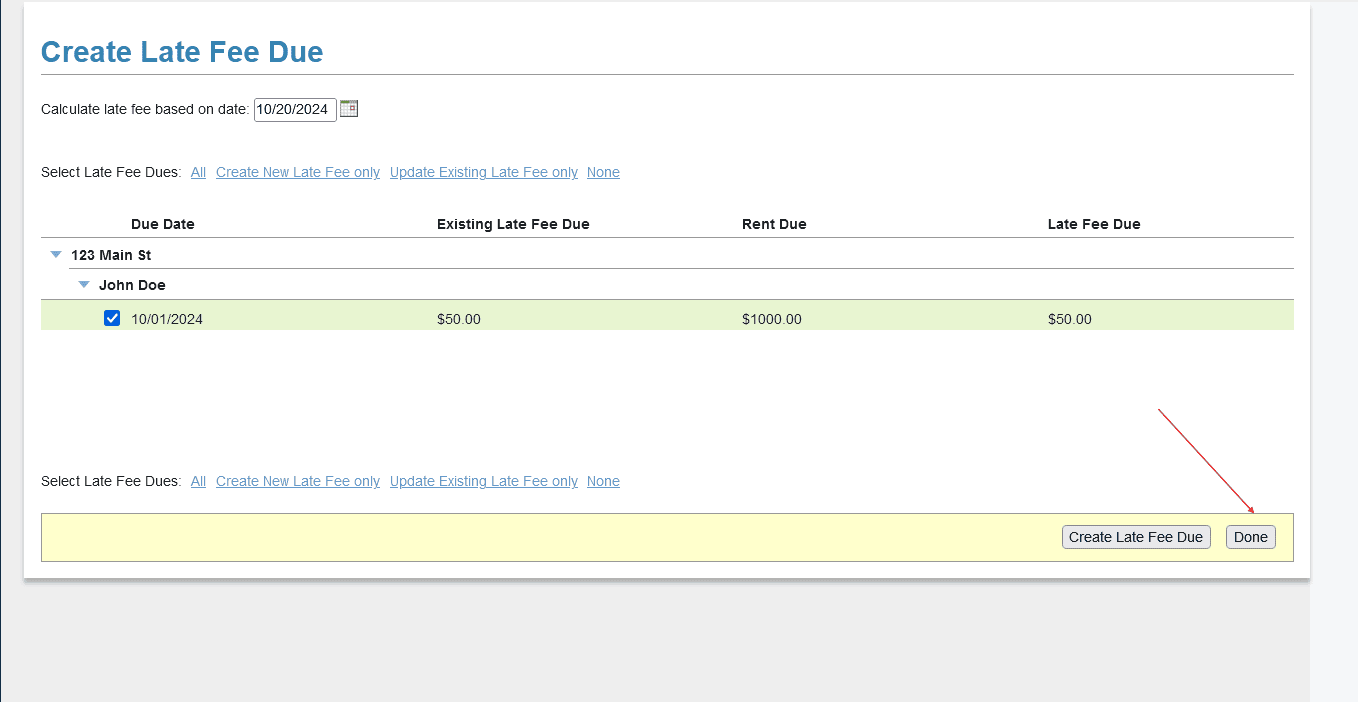Pick 'Update Existing Late Fee only' below table
1358x702 pixels.
[484, 481]
